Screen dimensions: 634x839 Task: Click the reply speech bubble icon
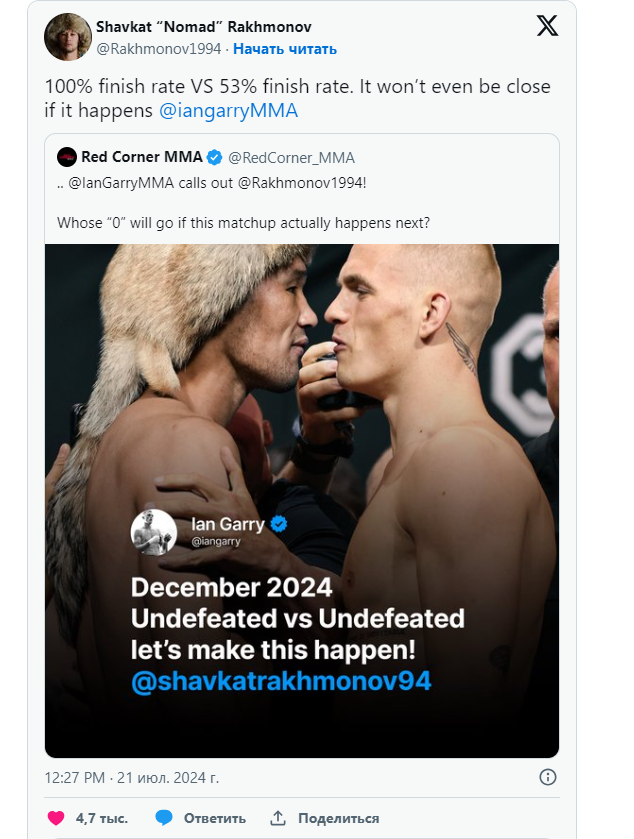[164, 818]
